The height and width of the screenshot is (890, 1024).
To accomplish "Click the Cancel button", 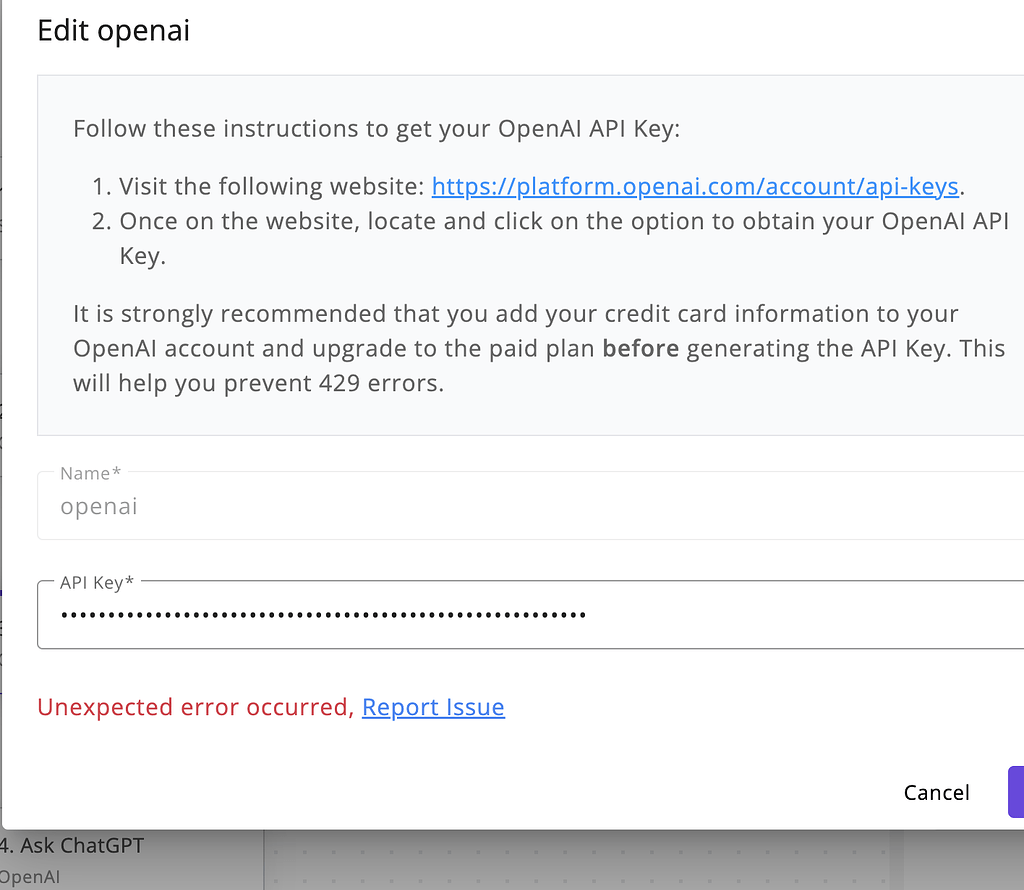I will coord(936,792).
